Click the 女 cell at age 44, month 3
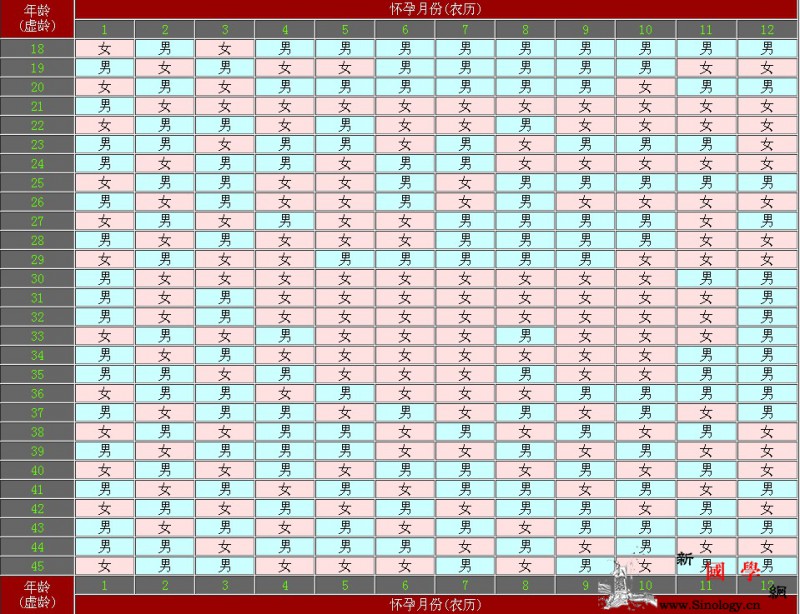The height and width of the screenshot is (614, 800). 225,547
